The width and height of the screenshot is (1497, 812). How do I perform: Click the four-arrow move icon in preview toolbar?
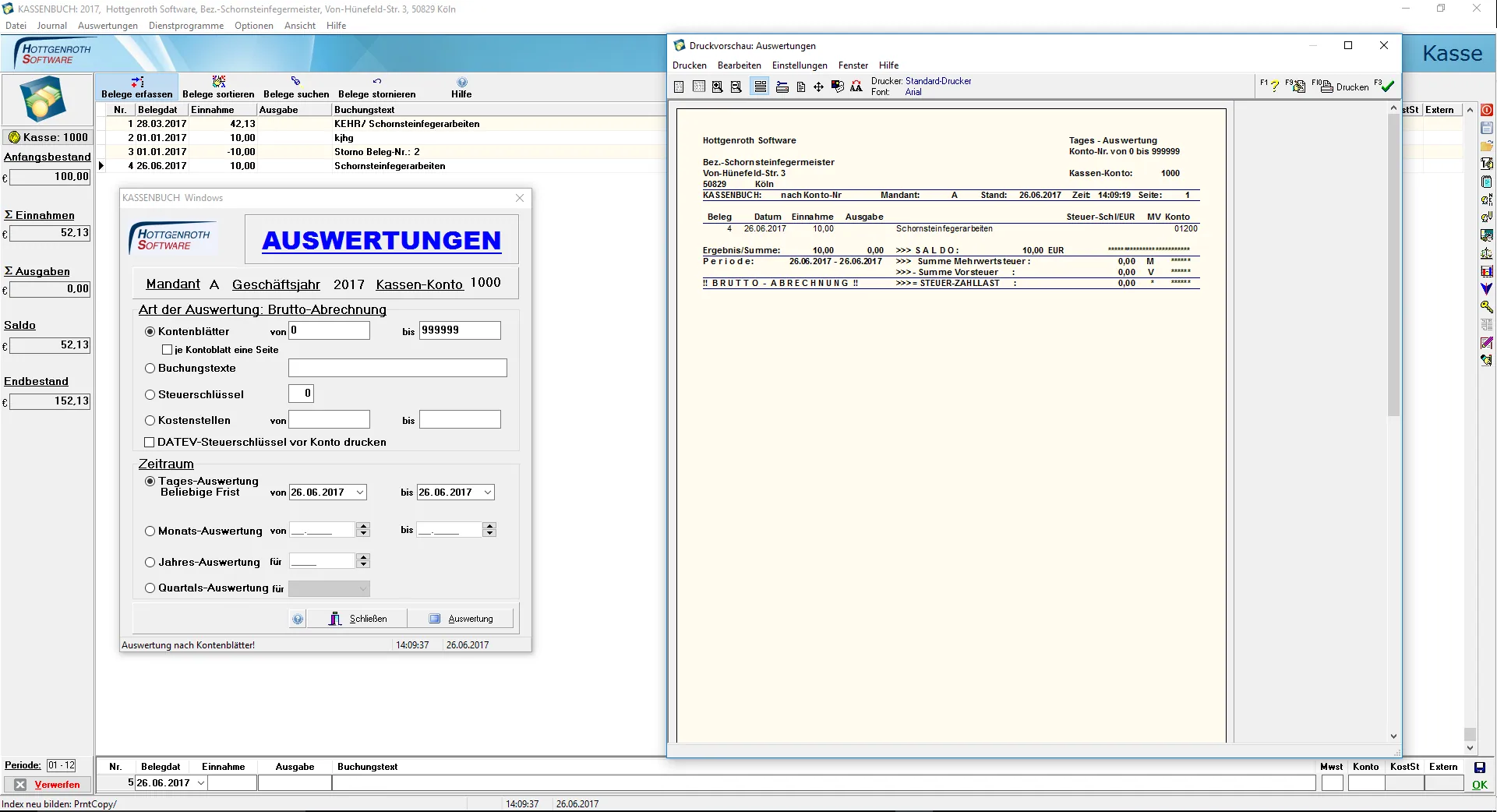click(818, 87)
